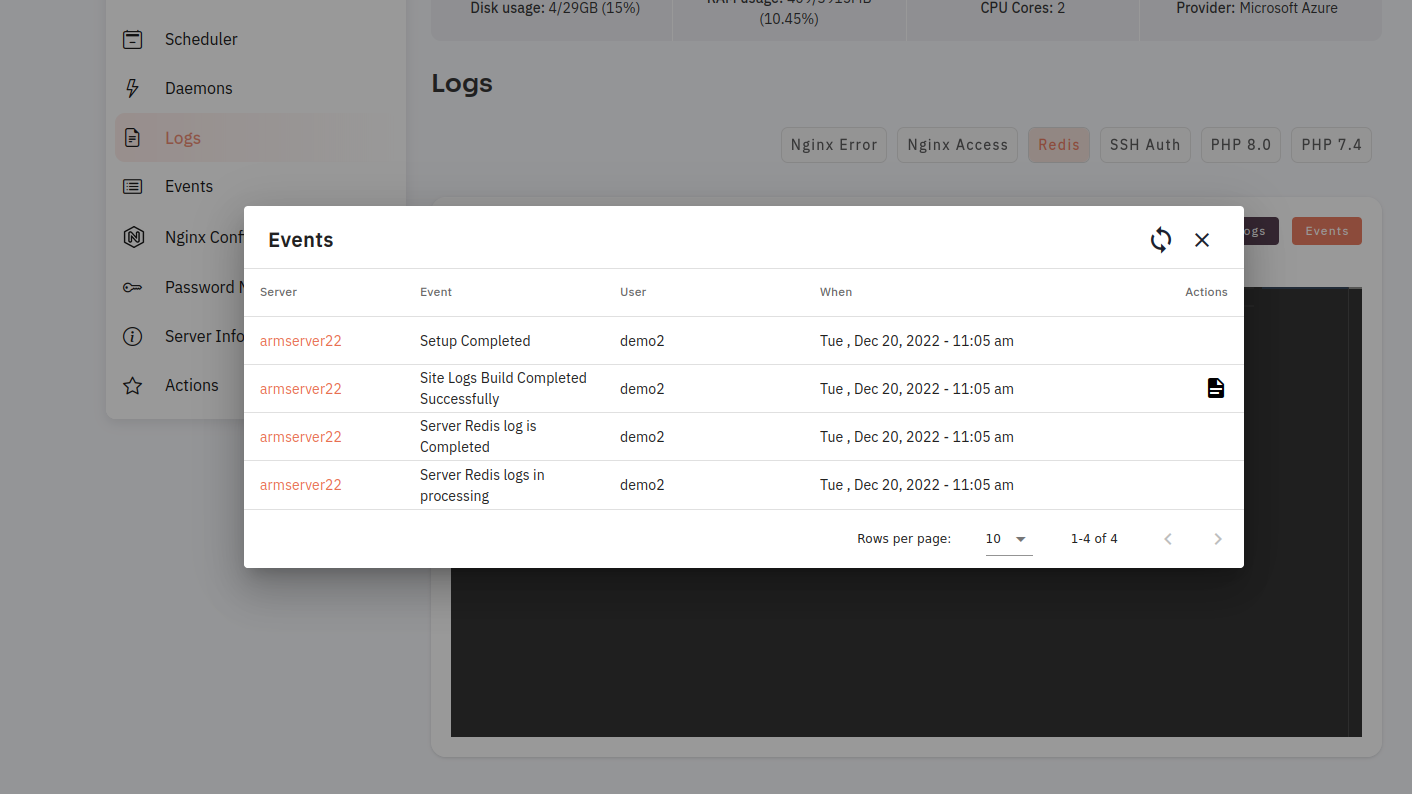Click the Nginx Config hexagon icon

(x=132, y=237)
